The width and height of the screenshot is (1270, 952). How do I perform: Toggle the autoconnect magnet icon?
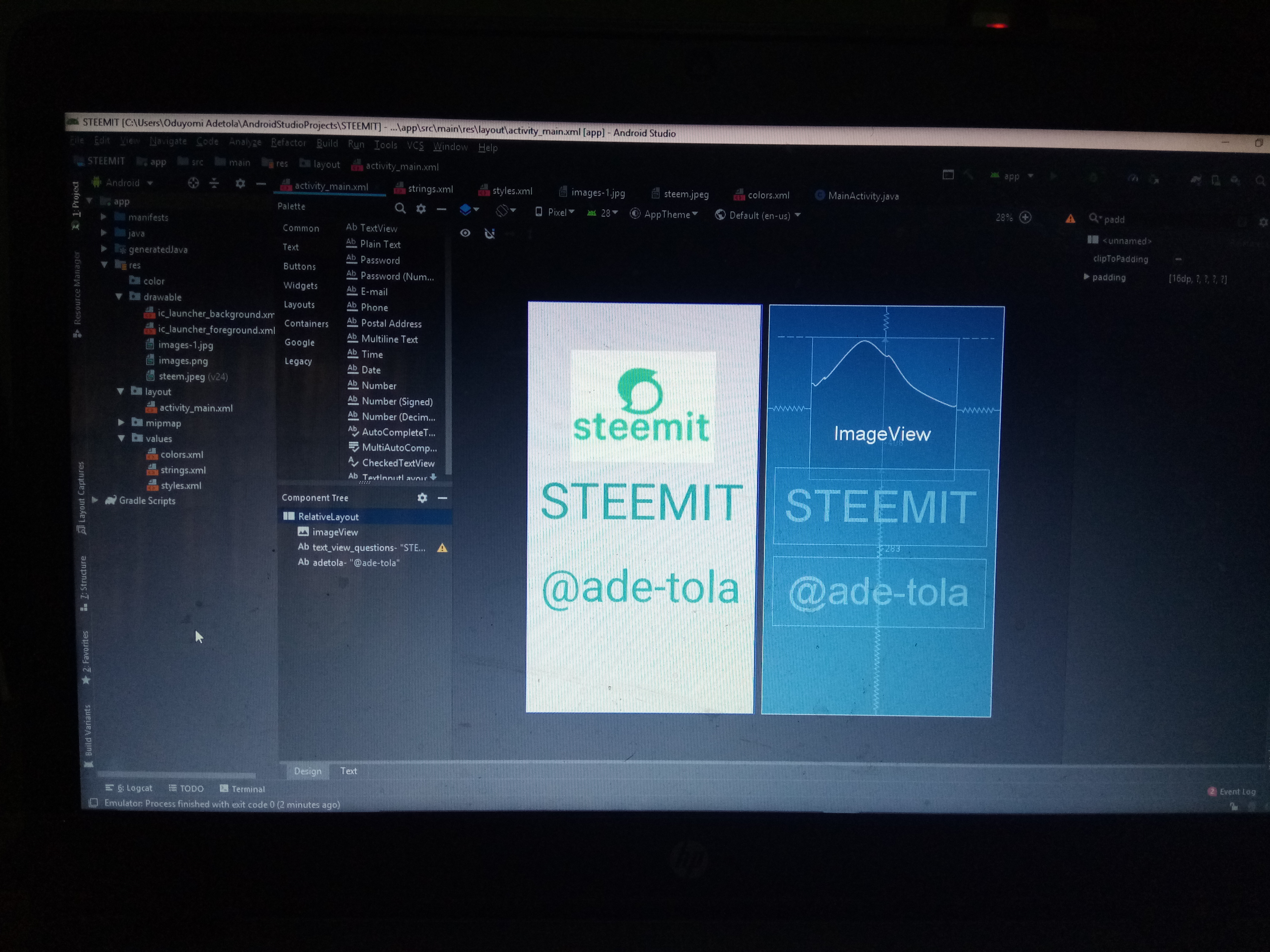point(489,233)
